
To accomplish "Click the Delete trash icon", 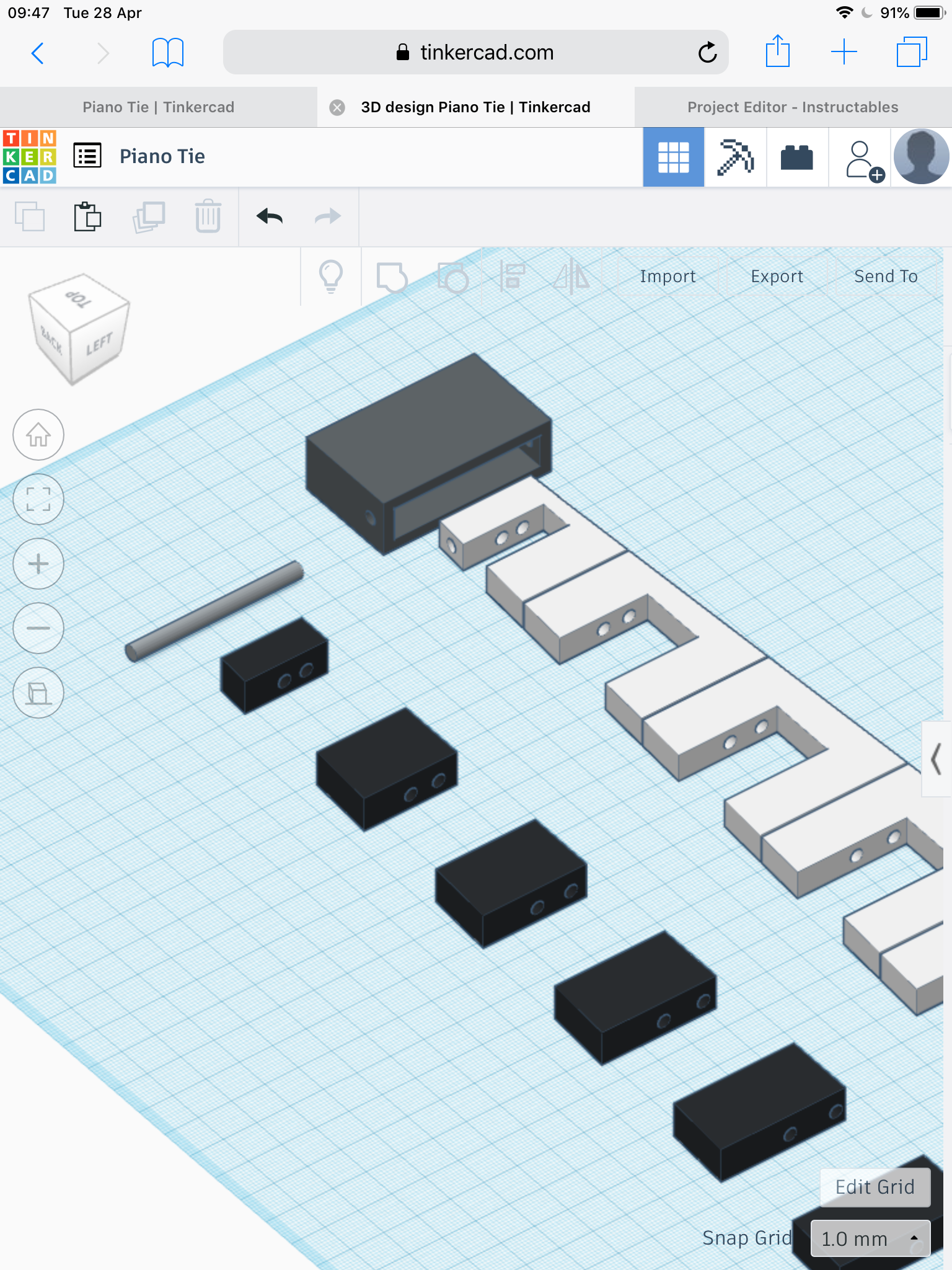I will pos(208,216).
